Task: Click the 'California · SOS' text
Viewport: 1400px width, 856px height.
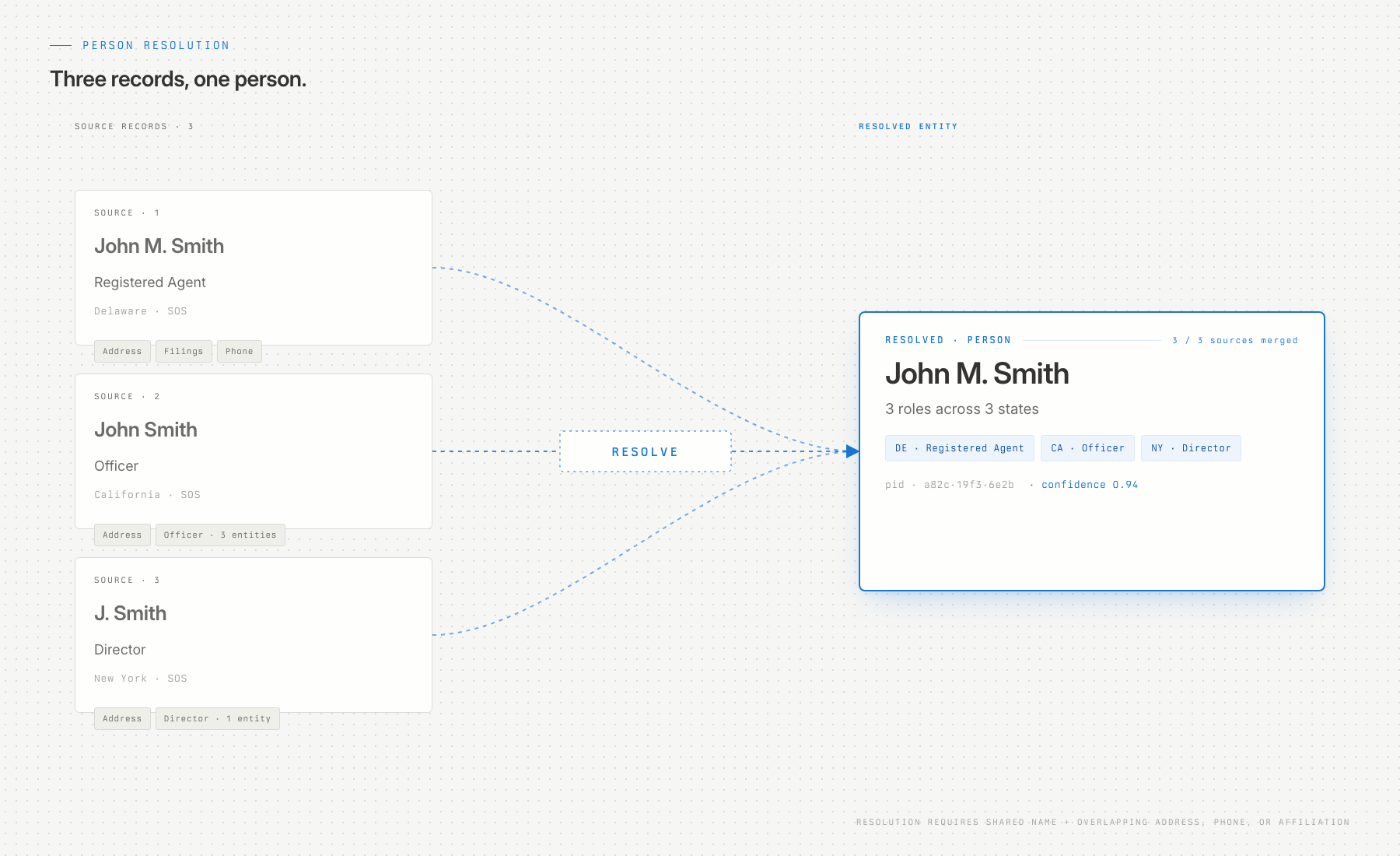Action: 147,495
